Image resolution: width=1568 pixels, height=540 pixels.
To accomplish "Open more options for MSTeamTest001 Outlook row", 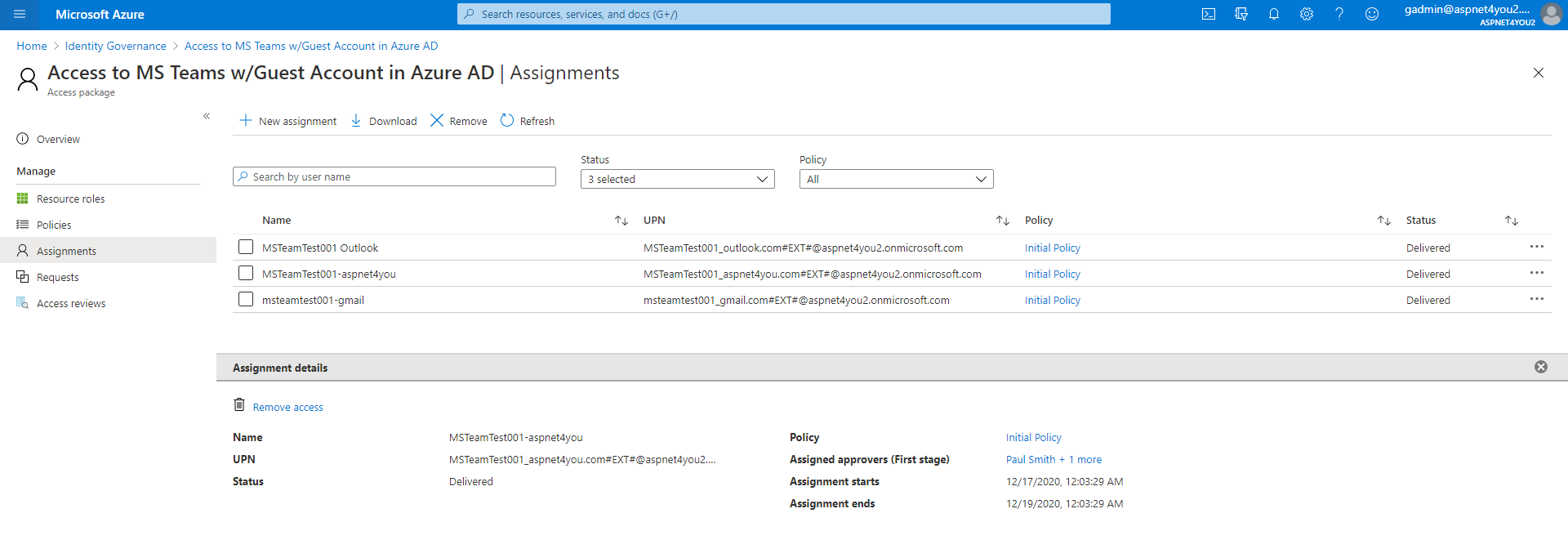I will point(1537,247).
